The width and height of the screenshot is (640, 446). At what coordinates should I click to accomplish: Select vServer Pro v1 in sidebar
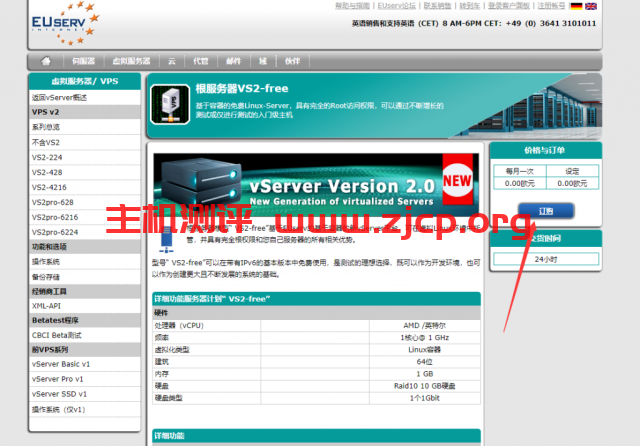(58, 379)
